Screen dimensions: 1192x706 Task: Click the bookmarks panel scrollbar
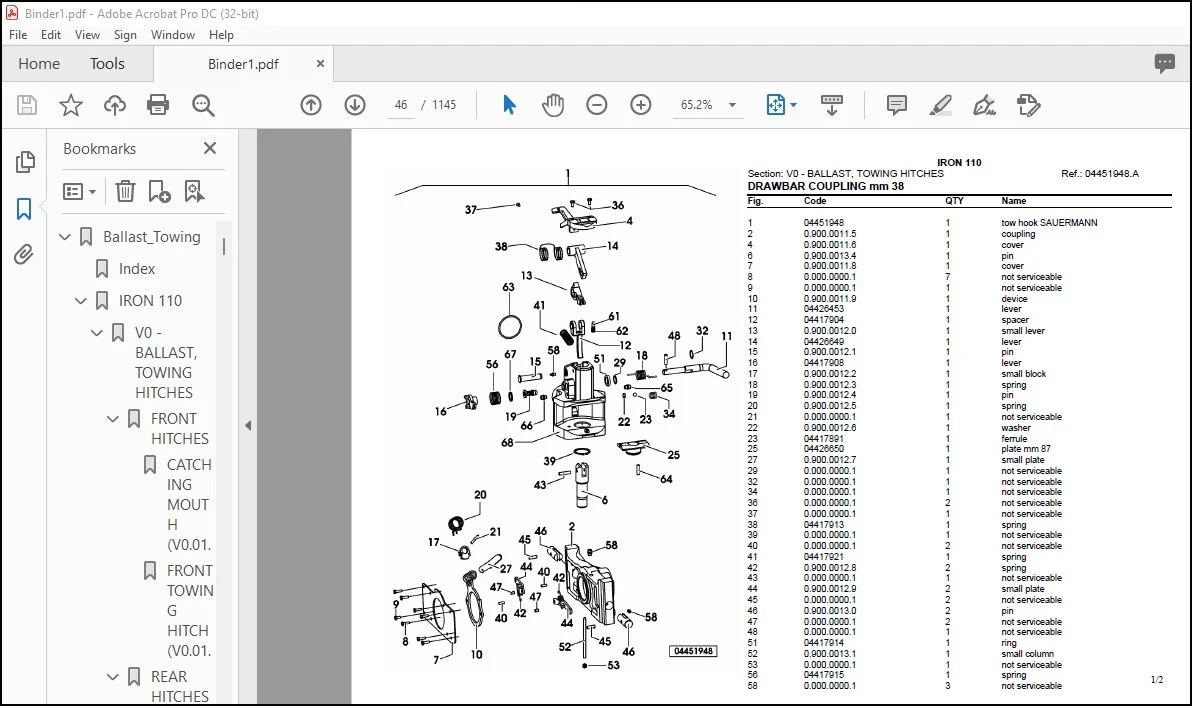(x=224, y=246)
